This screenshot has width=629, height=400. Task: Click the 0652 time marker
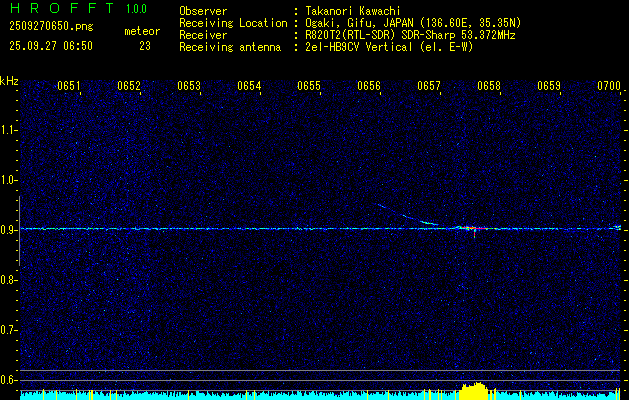point(129,86)
